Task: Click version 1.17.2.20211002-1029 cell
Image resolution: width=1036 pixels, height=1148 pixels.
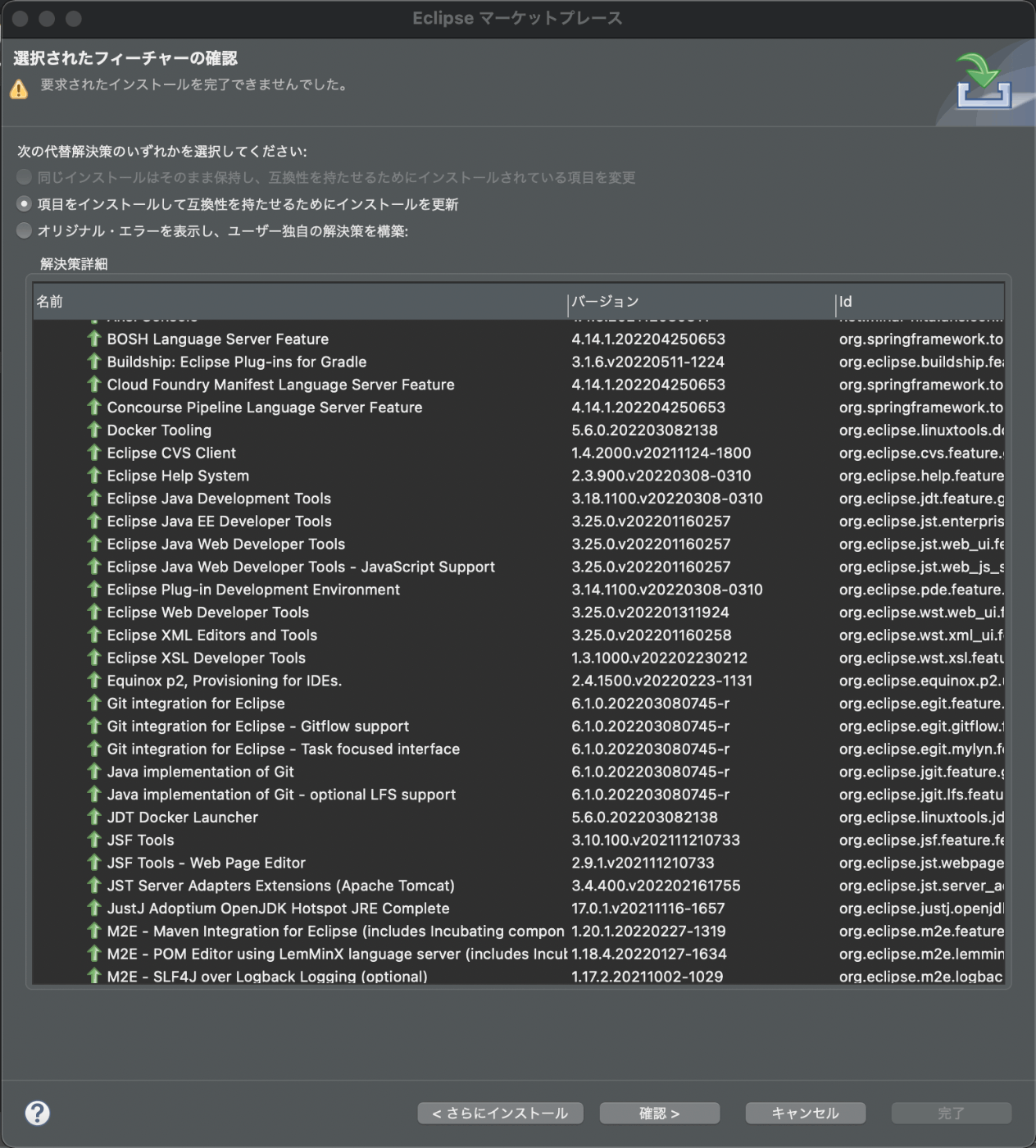Action: pyautogui.click(x=647, y=977)
